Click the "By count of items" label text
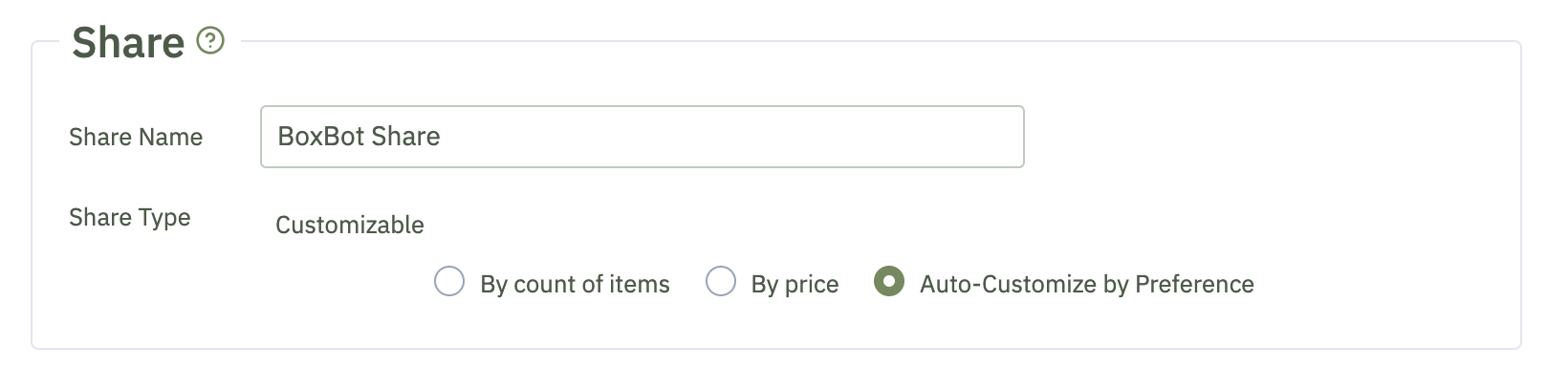1568x367 pixels. (x=575, y=284)
